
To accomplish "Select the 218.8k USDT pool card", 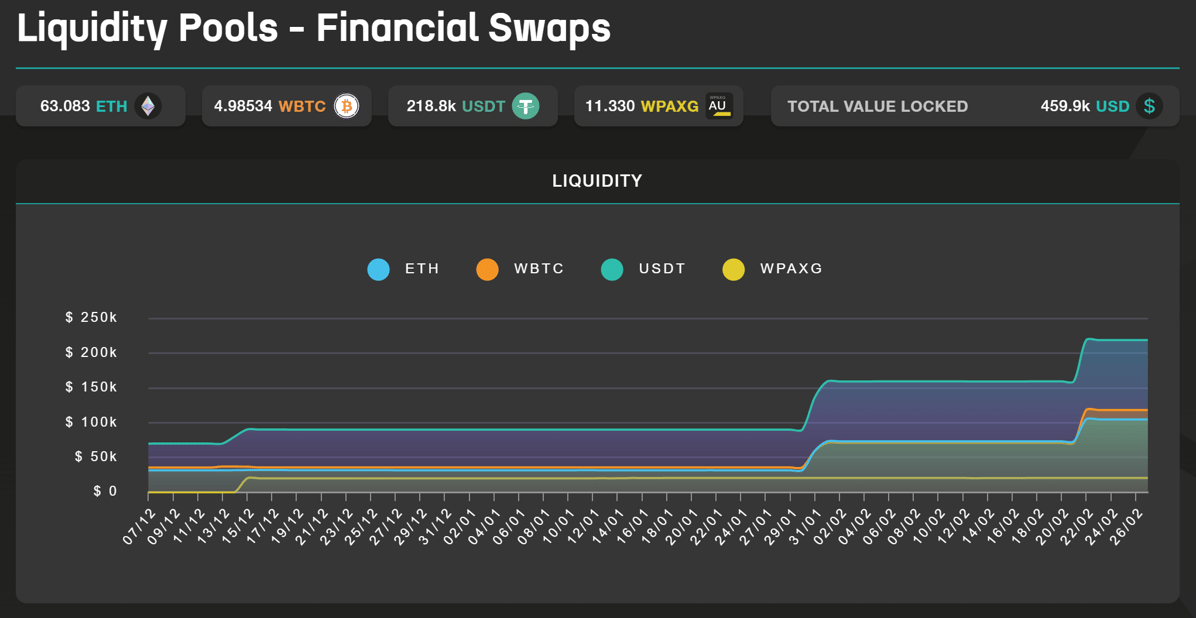I will click(472, 105).
